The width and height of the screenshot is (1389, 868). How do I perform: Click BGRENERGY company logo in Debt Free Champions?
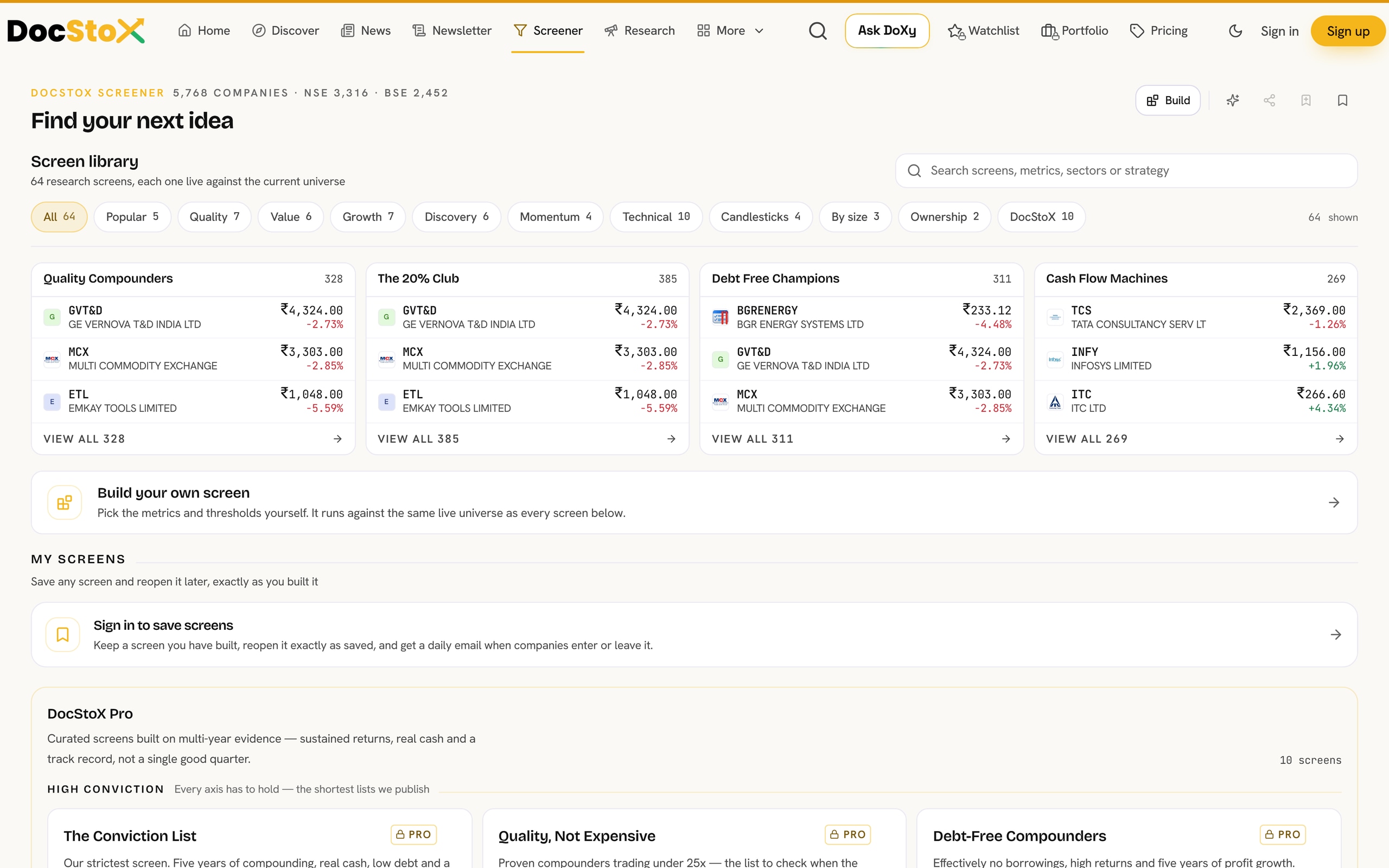721,317
